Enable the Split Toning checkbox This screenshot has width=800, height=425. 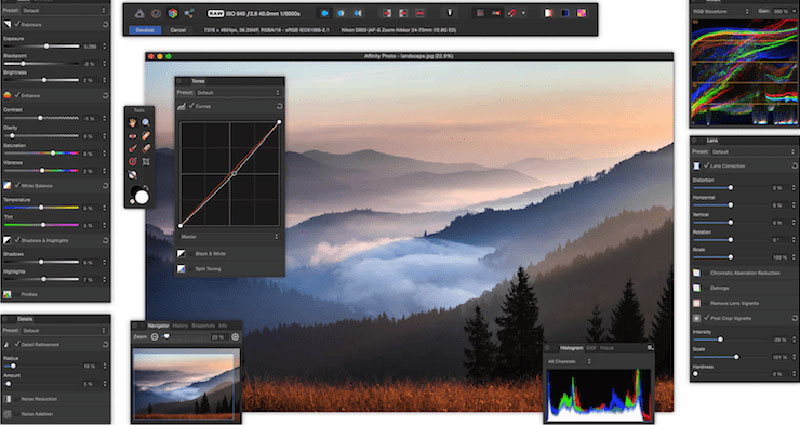191,268
